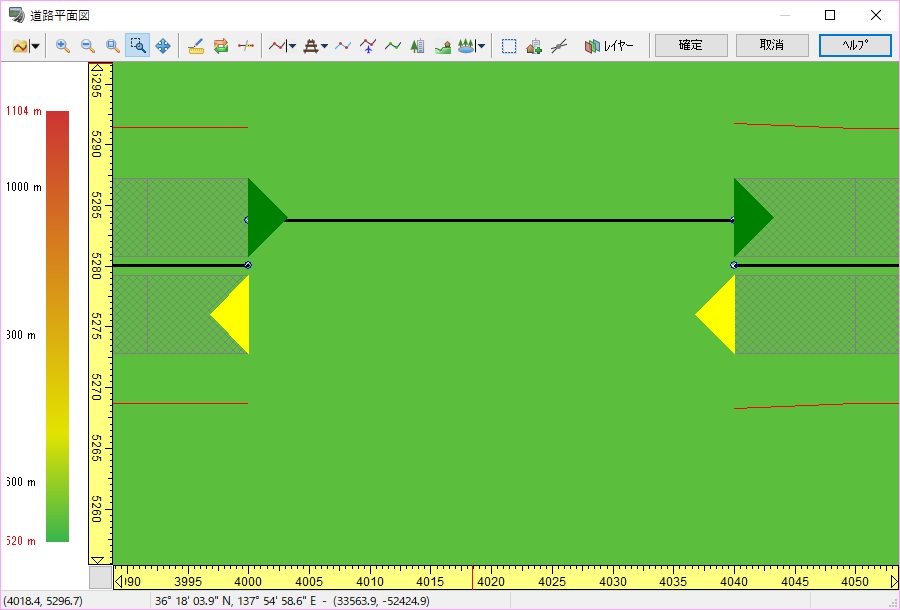This screenshot has width=900, height=610.
Task: Click the blue polyline with red points icon
Action: coord(343,46)
